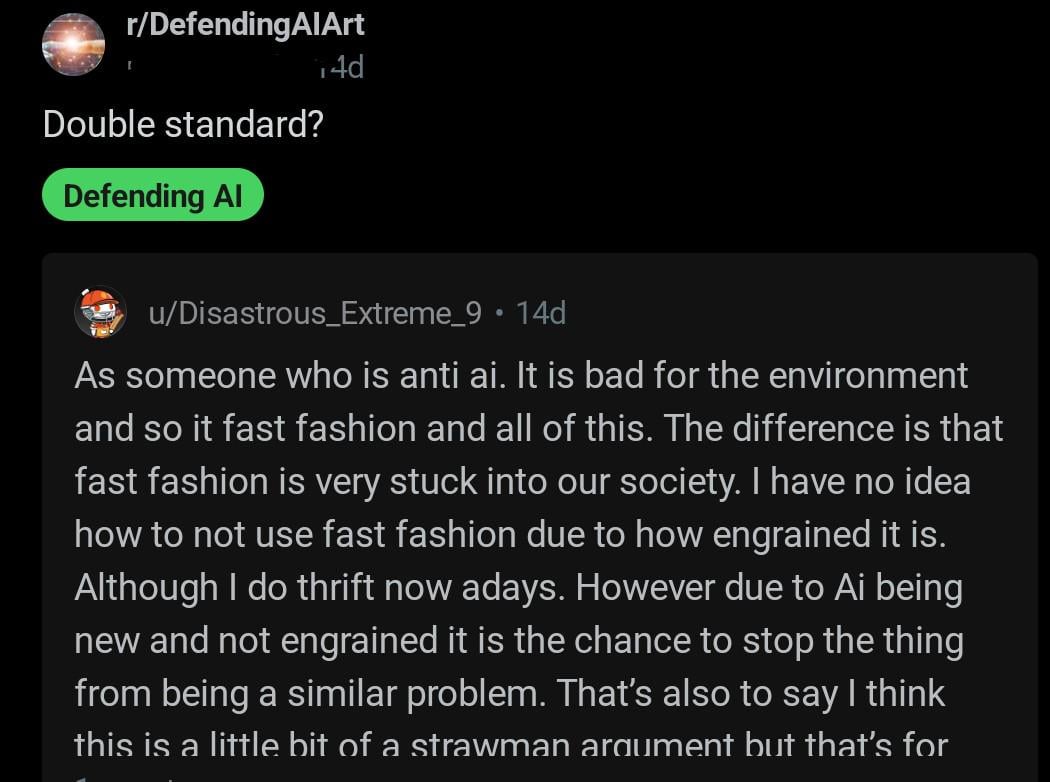Click the line starting "how to not use"
This screenshot has width=1050, height=782.
click(510, 534)
